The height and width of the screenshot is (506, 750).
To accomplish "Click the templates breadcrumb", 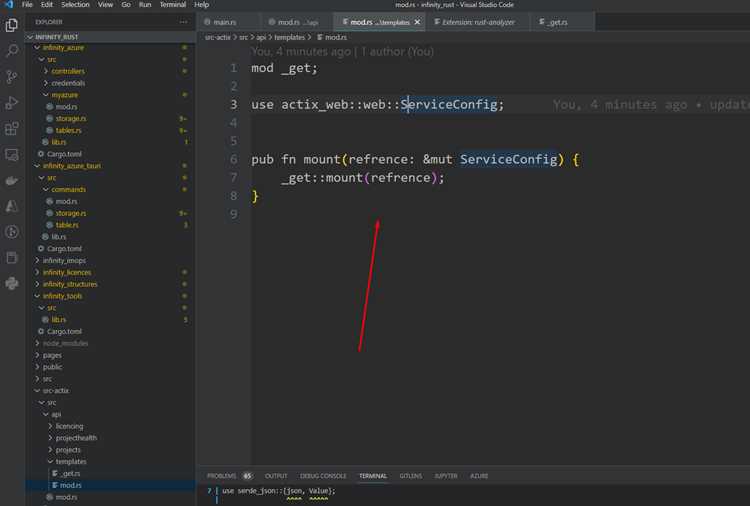I will (289, 37).
